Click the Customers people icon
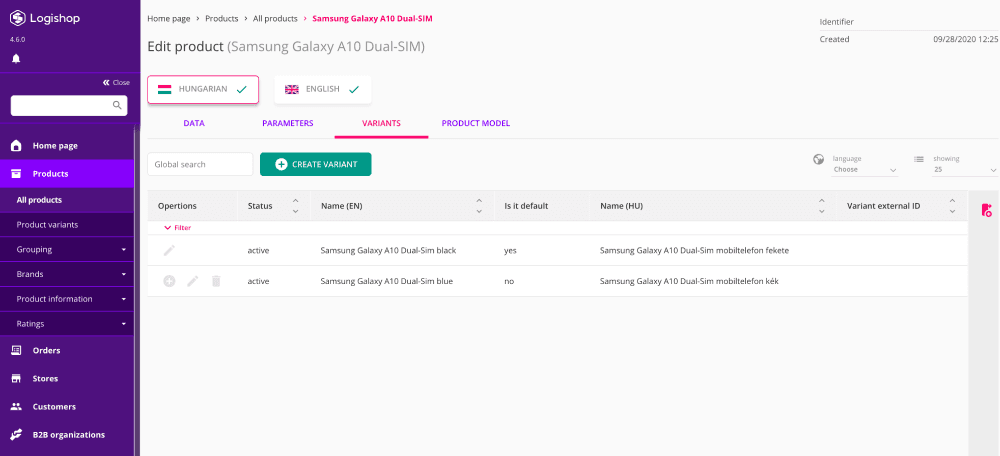 [x=17, y=406]
